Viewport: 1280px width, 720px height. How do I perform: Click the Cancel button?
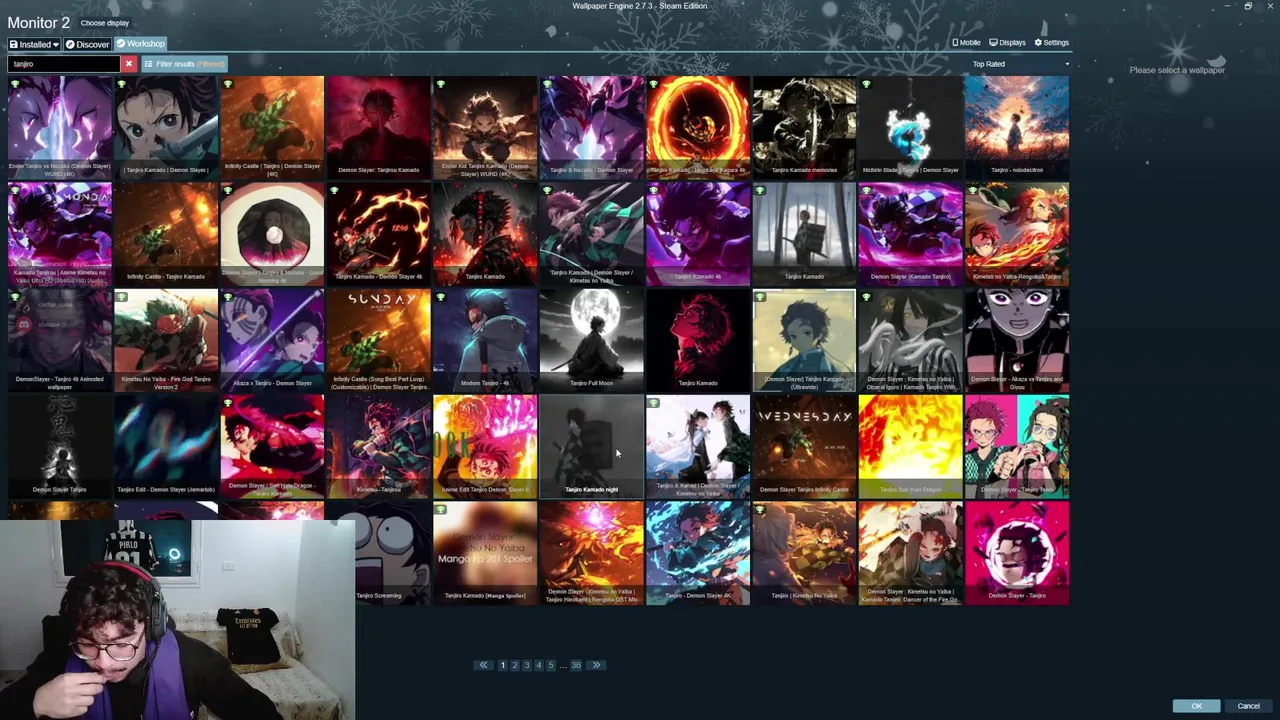point(1248,706)
